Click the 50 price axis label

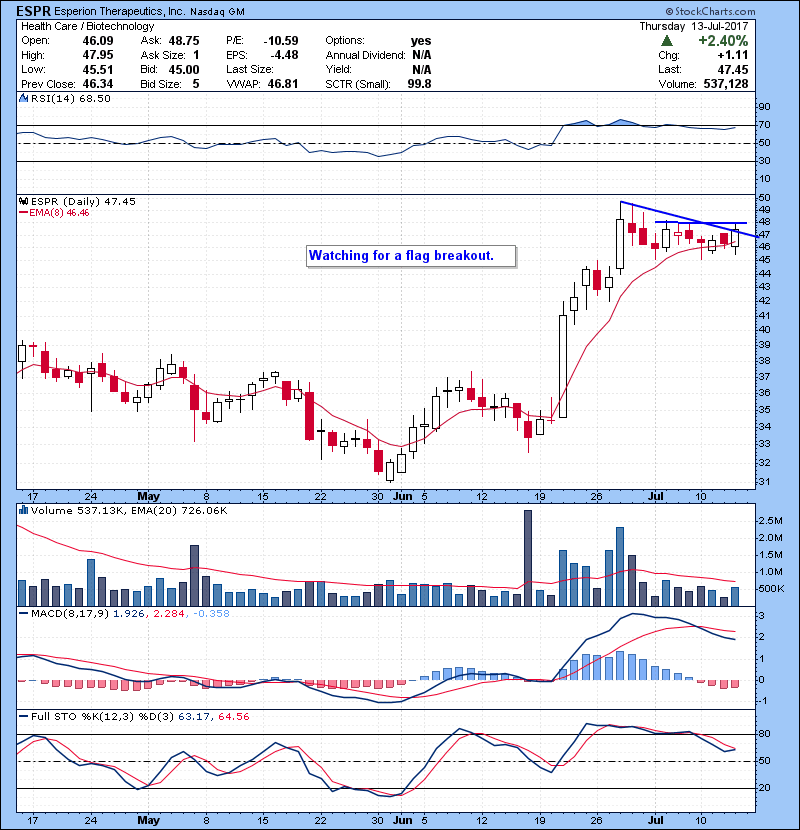coord(765,198)
